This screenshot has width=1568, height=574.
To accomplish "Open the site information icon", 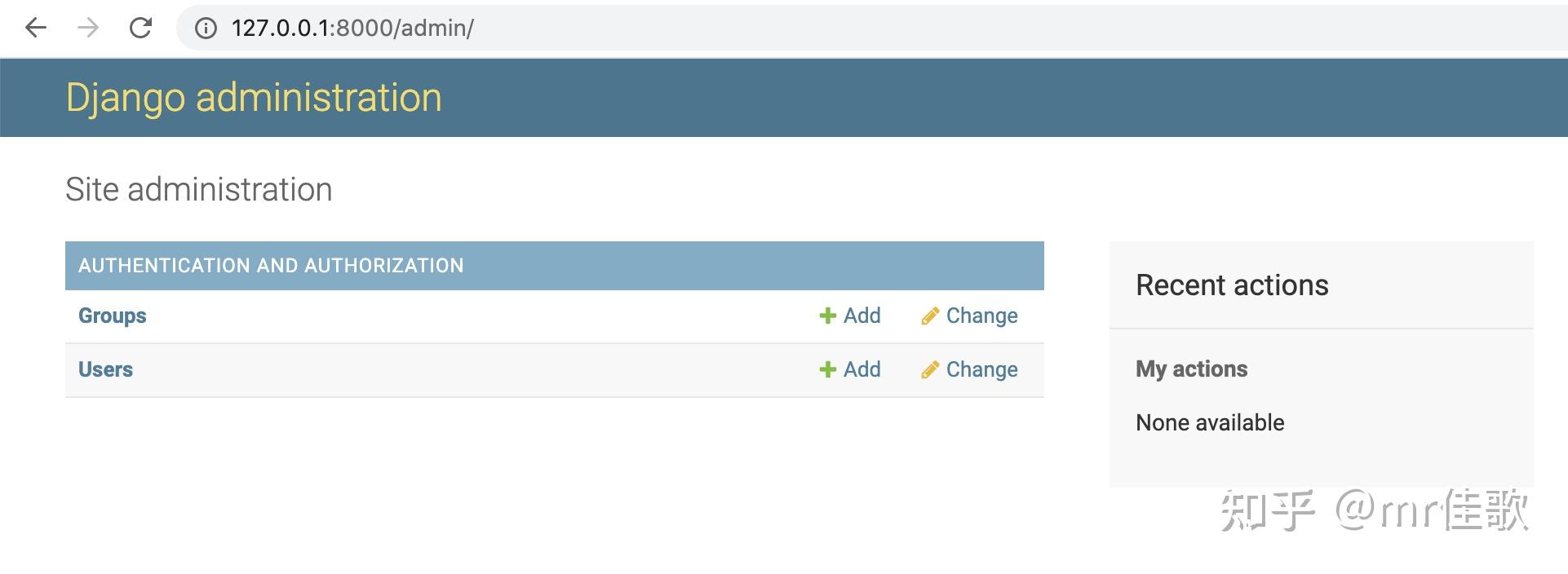I will pyautogui.click(x=206, y=29).
